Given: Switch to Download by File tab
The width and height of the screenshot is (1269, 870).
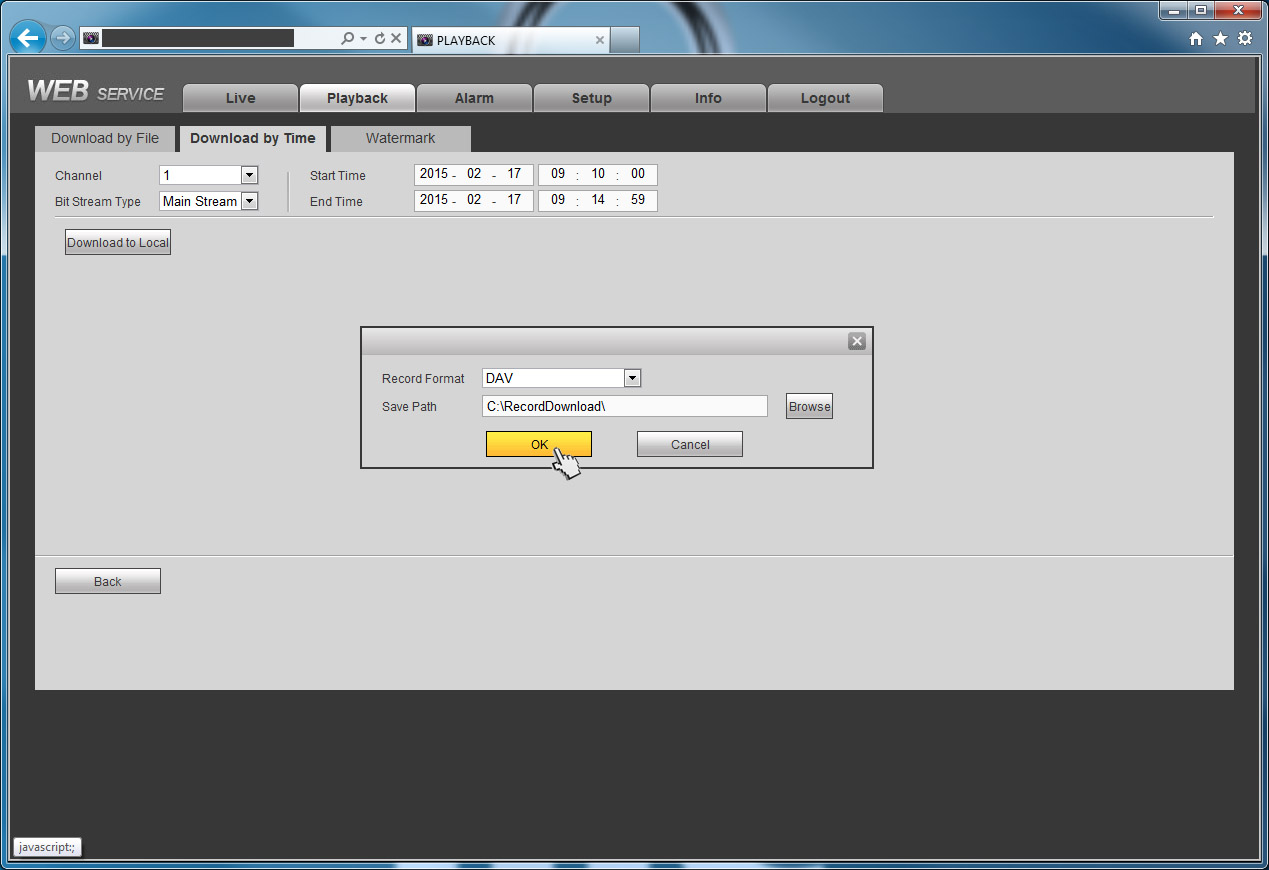Looking at the screenshot, I should pyautogui.click(x=105, y=138).
